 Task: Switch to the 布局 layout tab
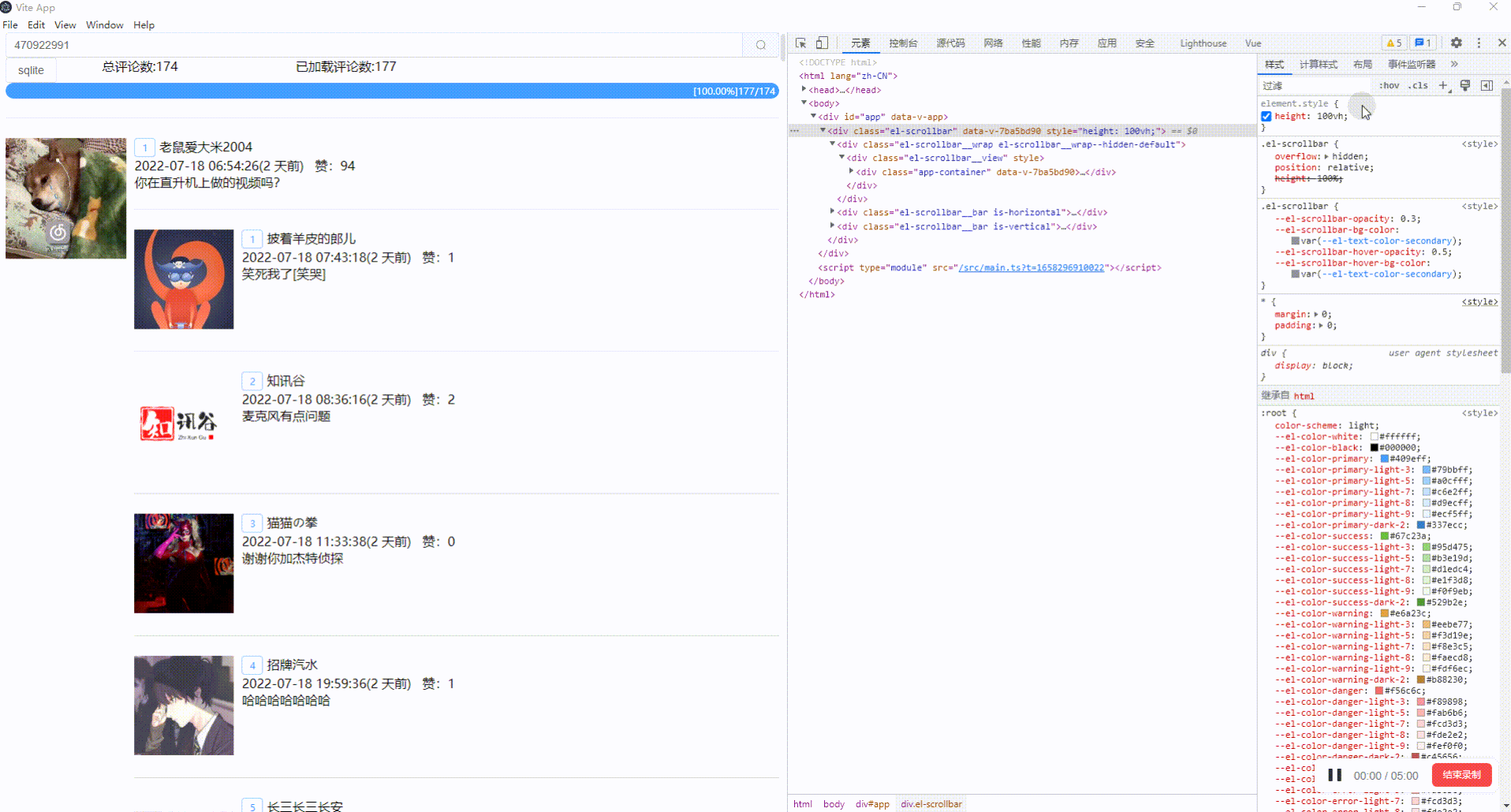1363,65
